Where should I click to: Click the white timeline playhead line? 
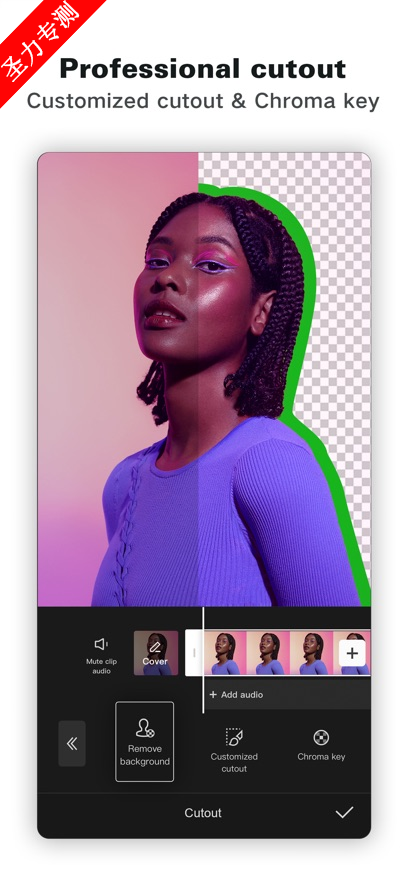click(203, 660)
